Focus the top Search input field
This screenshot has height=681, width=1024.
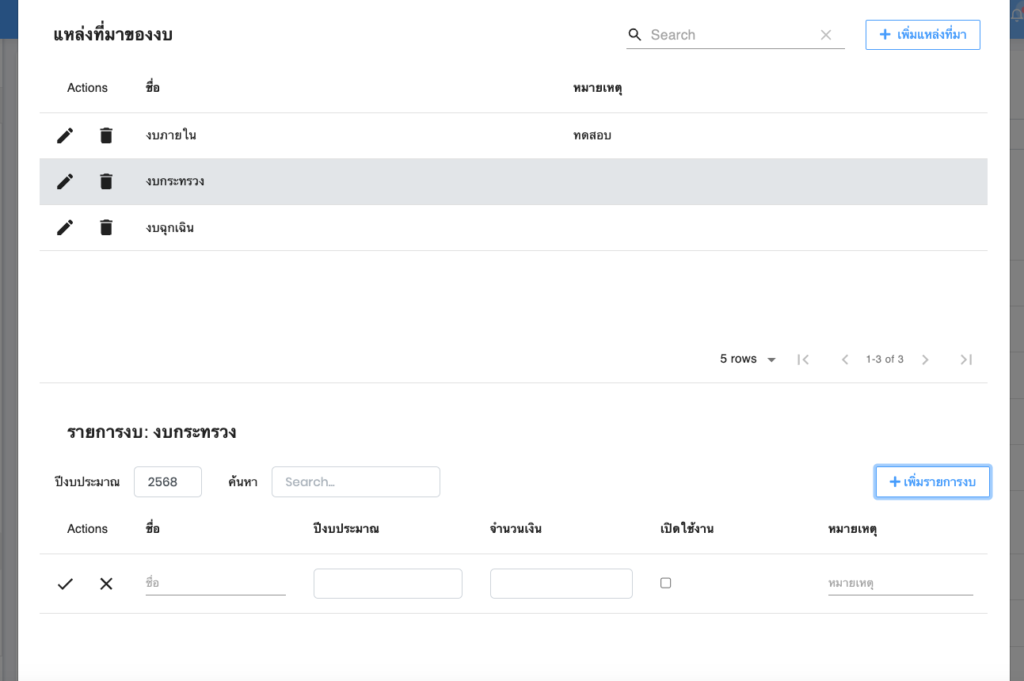732,35
